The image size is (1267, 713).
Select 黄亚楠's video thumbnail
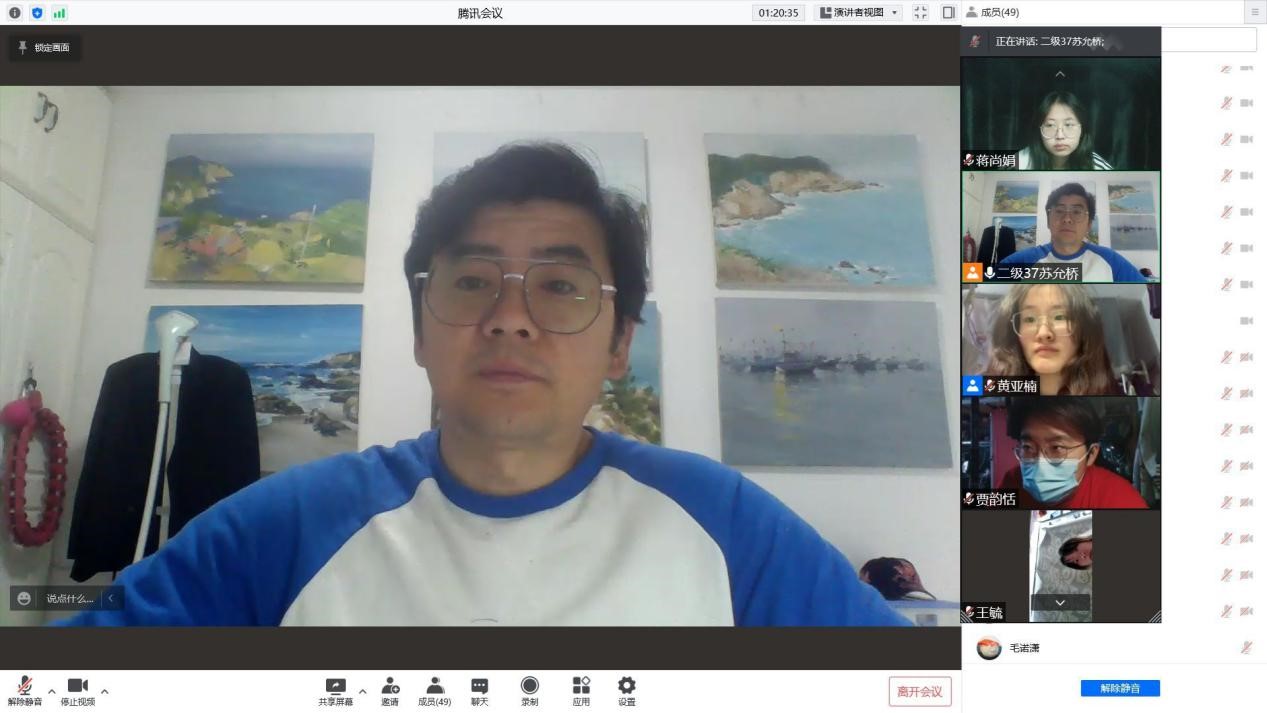[x=1060, y=340]
